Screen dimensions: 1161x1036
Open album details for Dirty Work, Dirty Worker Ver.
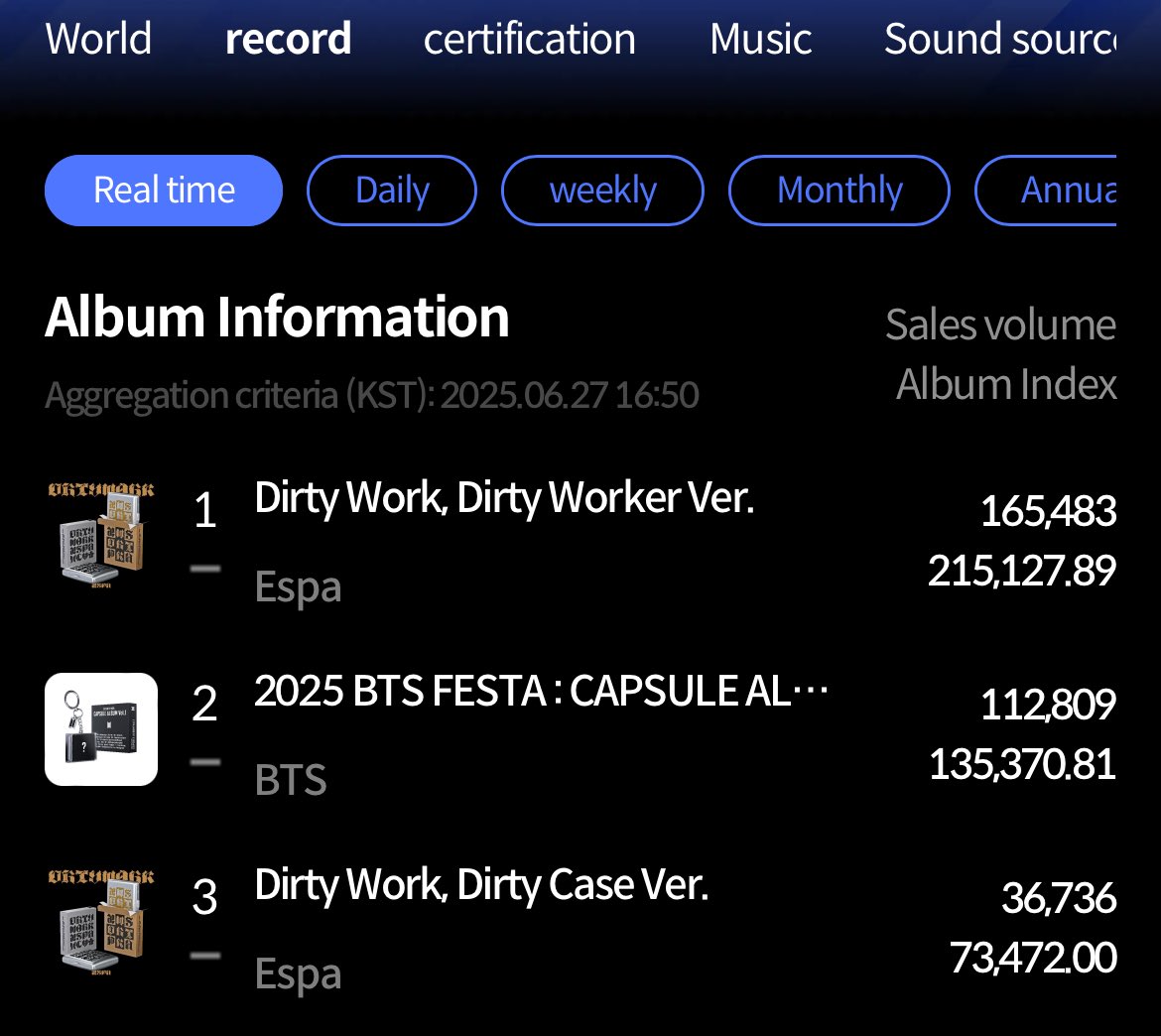coord(506,498)
